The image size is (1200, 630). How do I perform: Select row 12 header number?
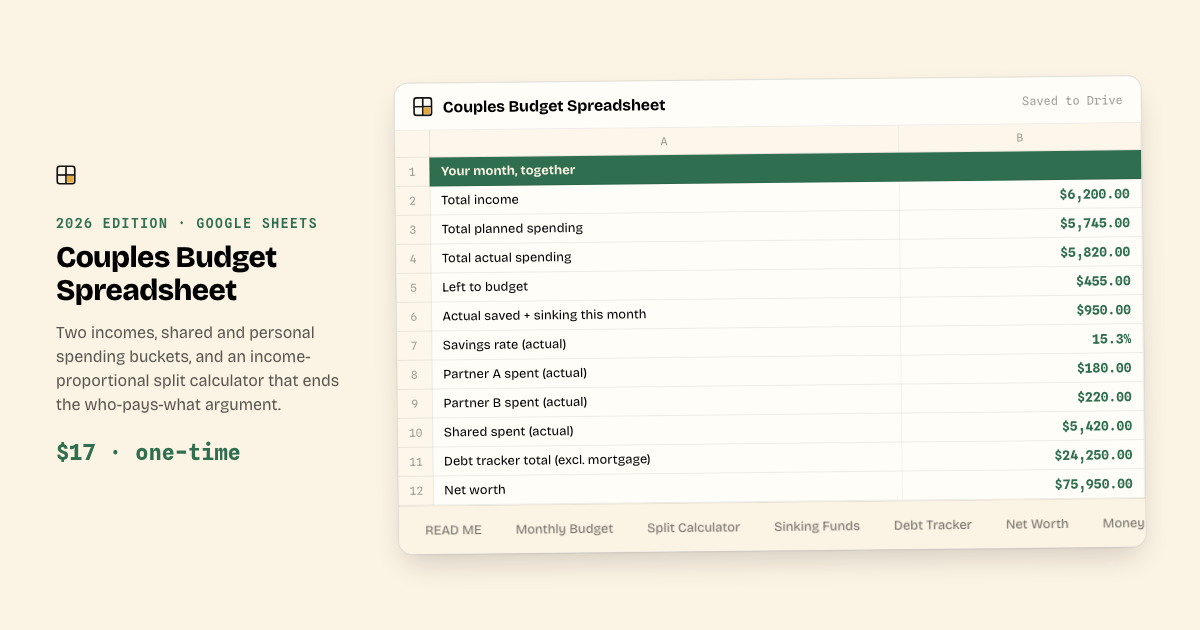(416, 491)
